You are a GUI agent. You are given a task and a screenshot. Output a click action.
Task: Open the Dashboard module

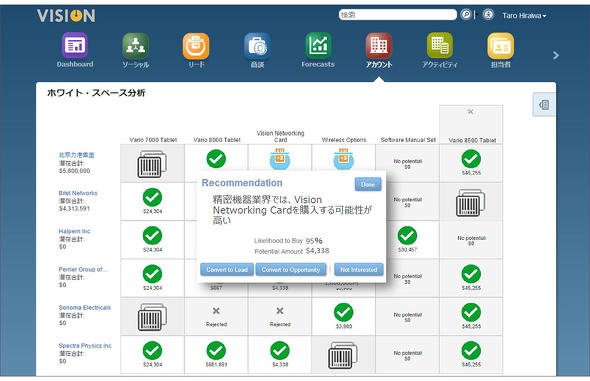(x=75, y=50)
